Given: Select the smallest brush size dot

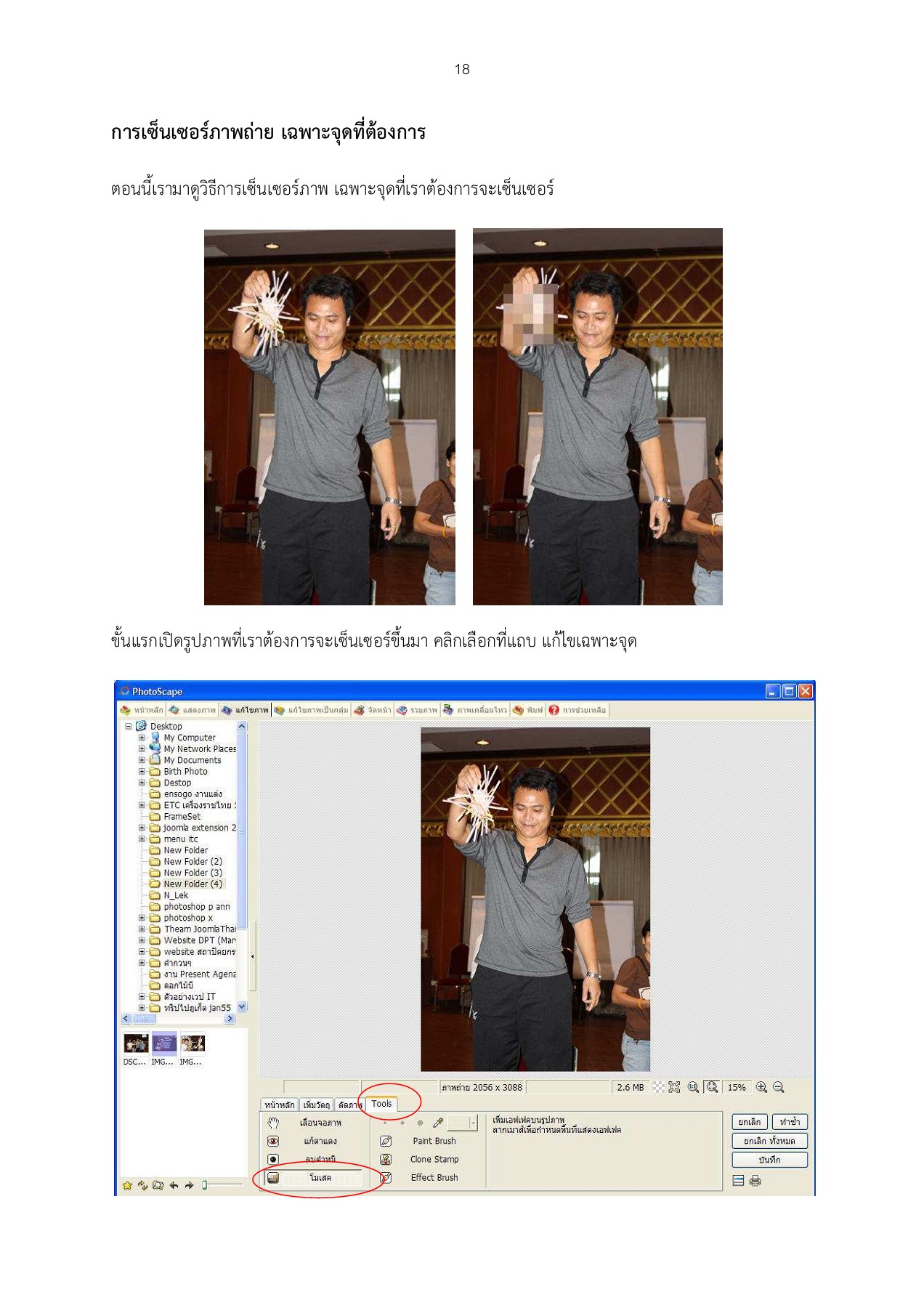Looking at the screenshot, I should [385, 1123].
